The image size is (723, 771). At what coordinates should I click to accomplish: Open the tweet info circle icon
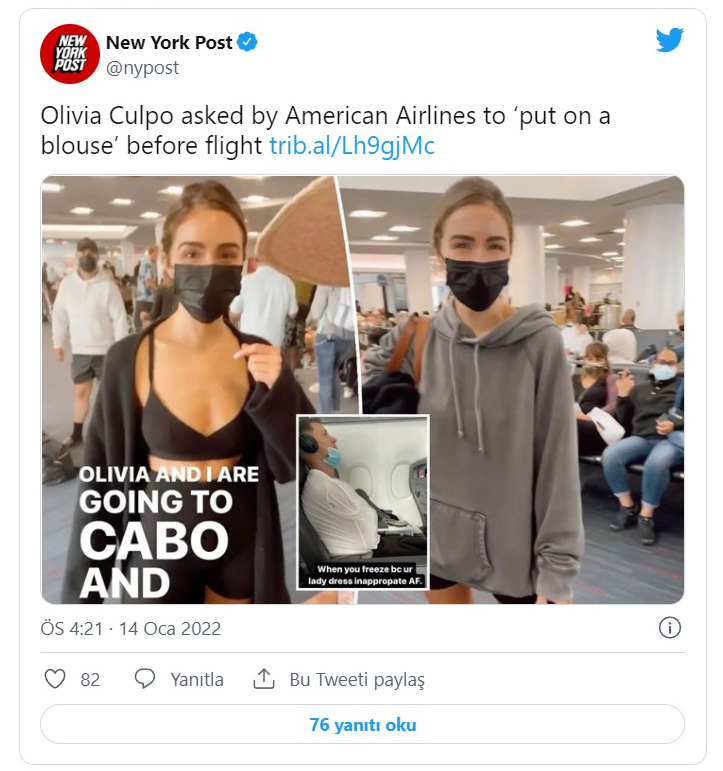669,628
